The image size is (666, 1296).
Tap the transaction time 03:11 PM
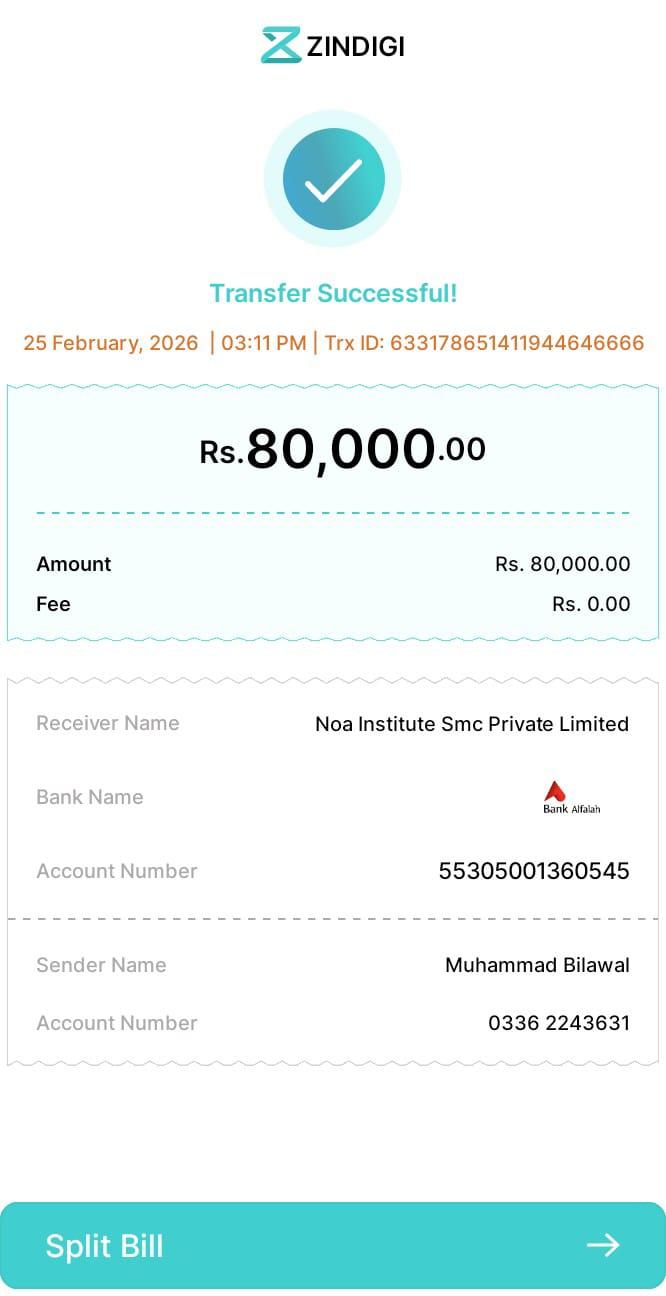pyautogui.click(x=264, y=343)
